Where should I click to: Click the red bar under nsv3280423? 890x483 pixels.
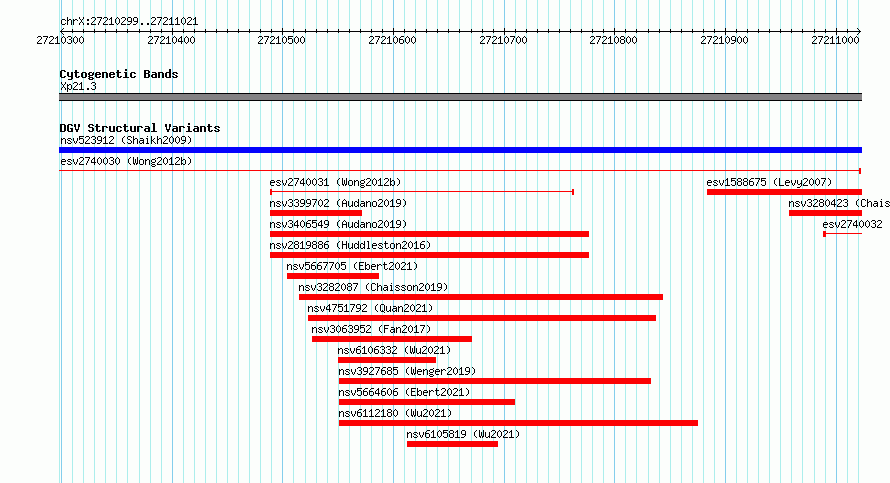tap(825, 213)
